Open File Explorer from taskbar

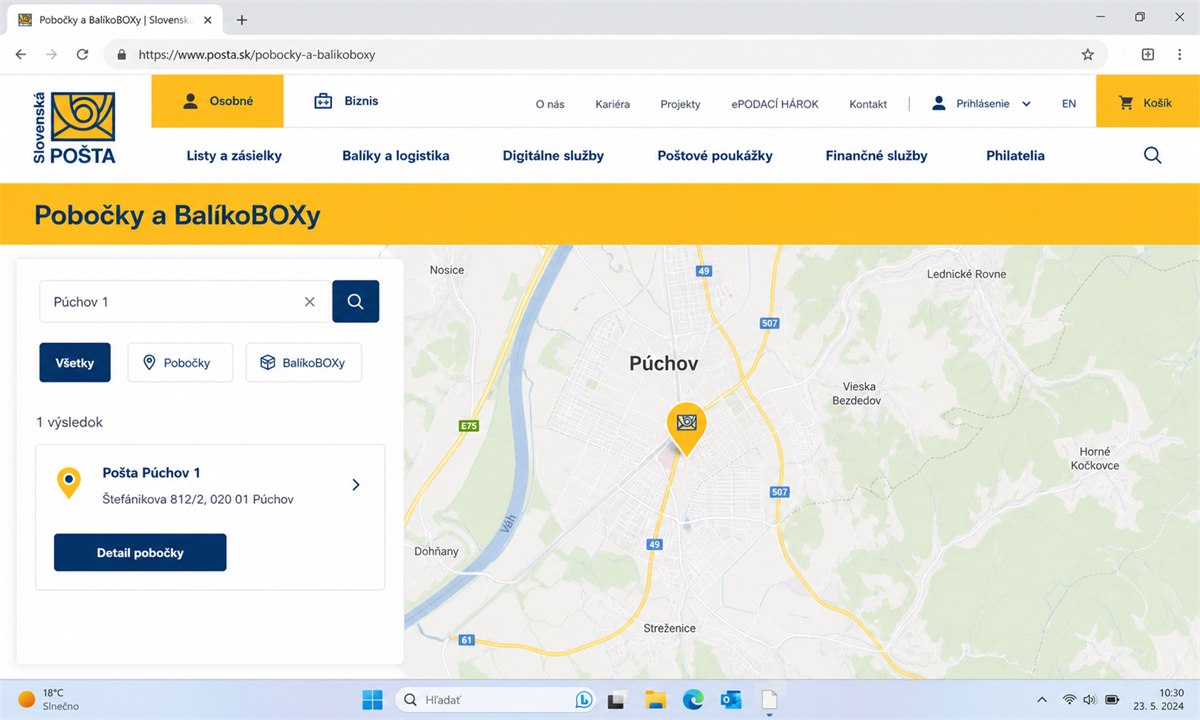655,699
